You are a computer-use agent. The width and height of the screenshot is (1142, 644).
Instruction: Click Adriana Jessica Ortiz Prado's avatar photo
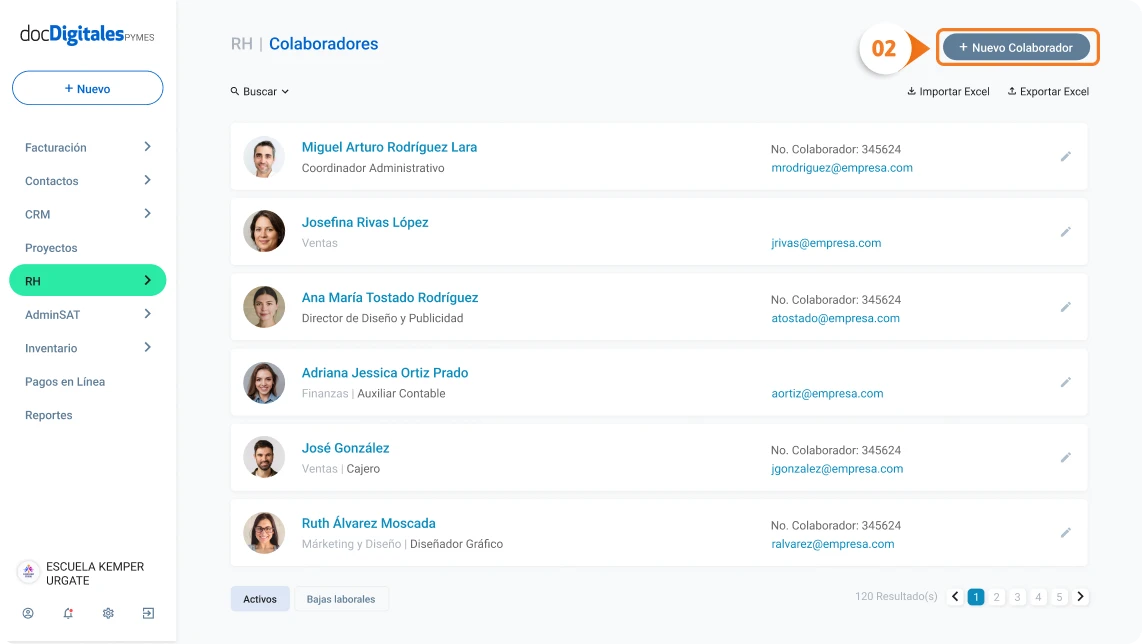coord(264,383)
